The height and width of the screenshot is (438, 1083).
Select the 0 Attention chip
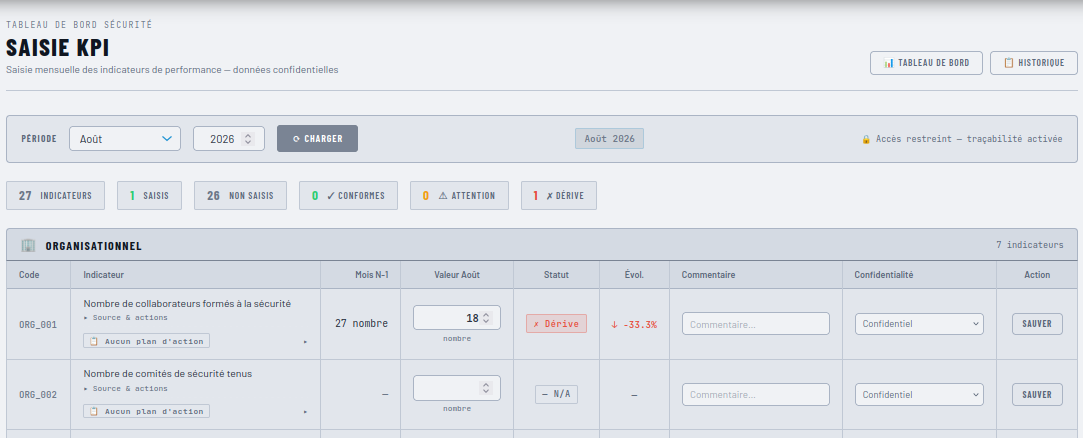point(459,196)
